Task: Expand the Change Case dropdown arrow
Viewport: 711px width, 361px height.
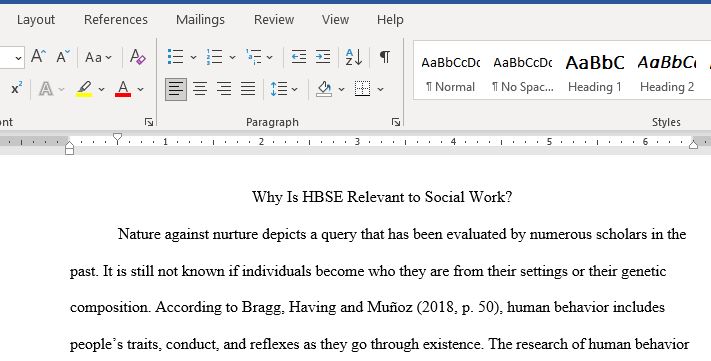Action: (109, 58)
